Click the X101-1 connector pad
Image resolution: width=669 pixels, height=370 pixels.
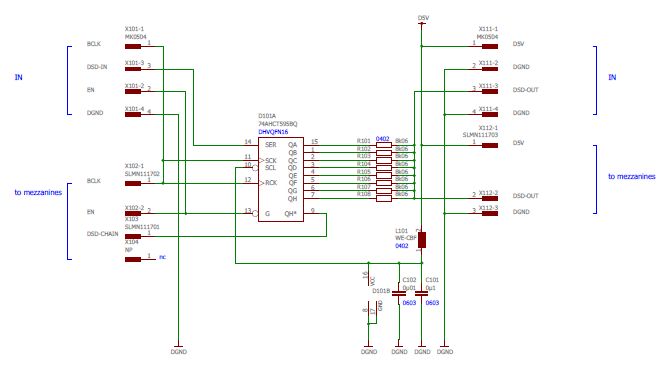(x=133, y=47)
